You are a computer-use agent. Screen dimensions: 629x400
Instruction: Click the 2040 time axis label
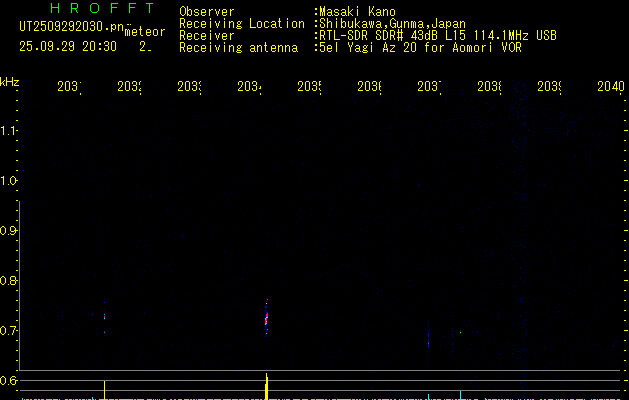pos(611,86)
